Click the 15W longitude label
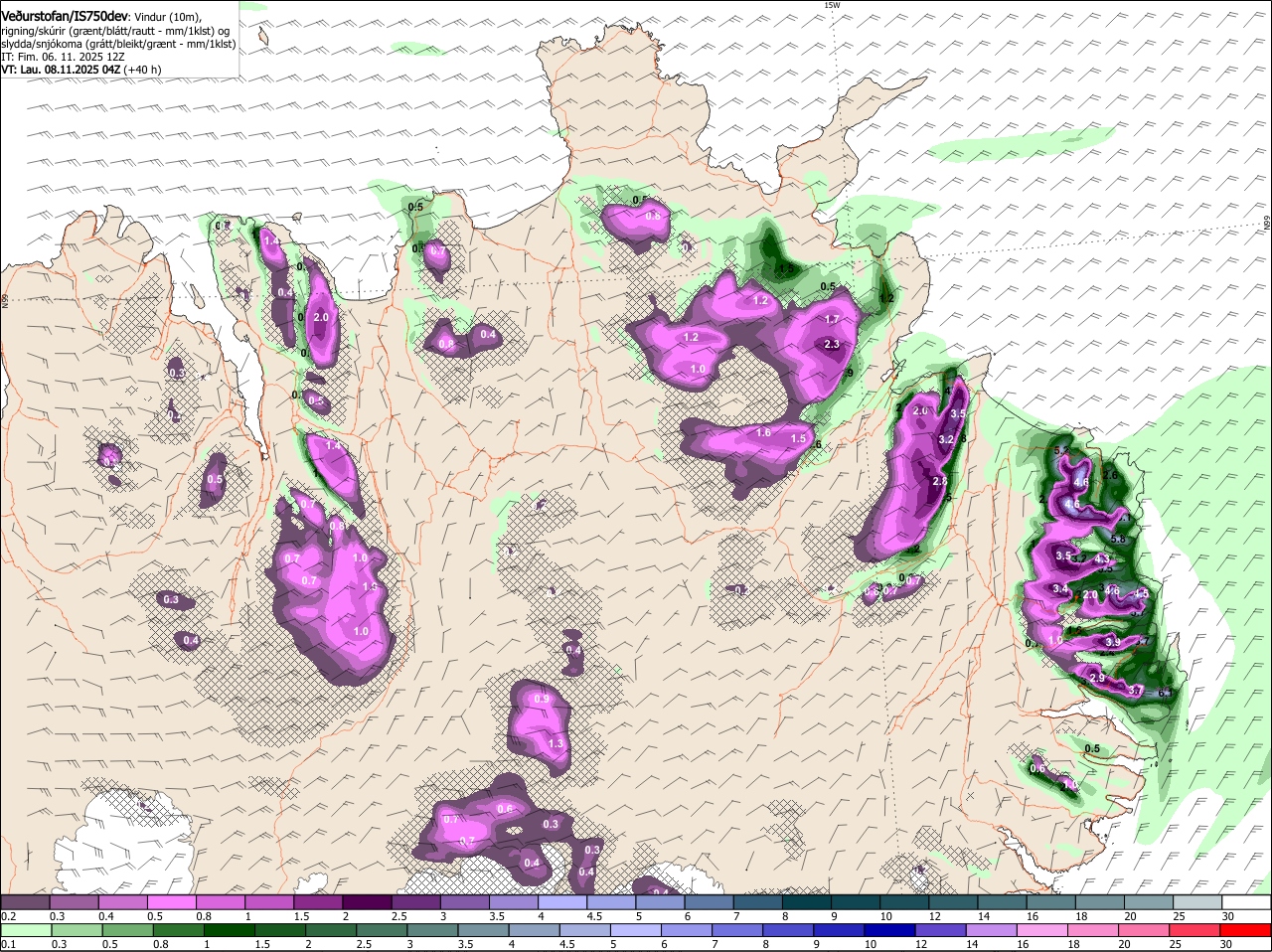Image resolution: width=1272 pixels, height=952 pixels. click(x=832, y=5)
